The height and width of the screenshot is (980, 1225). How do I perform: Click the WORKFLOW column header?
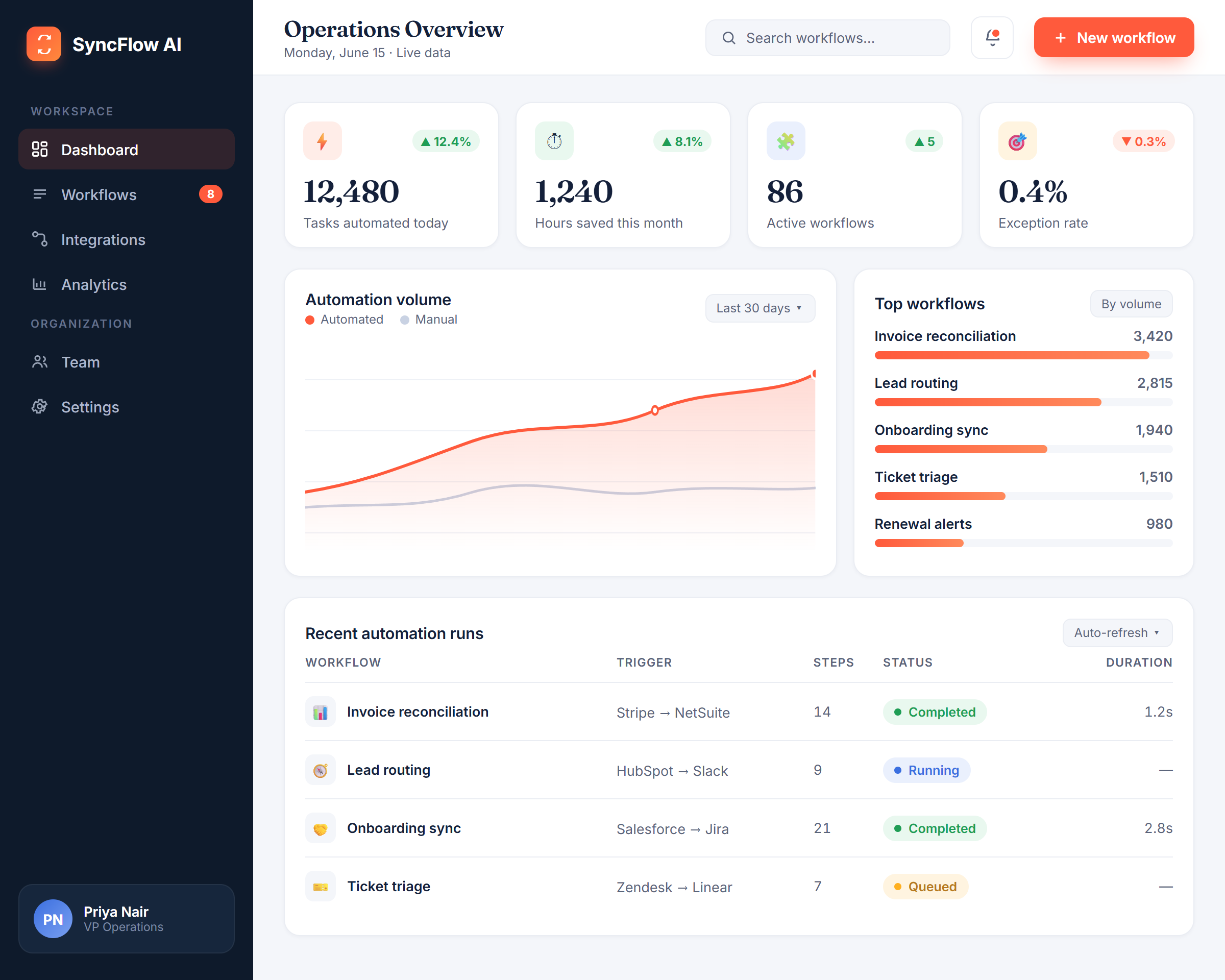[x=343, y=663]
